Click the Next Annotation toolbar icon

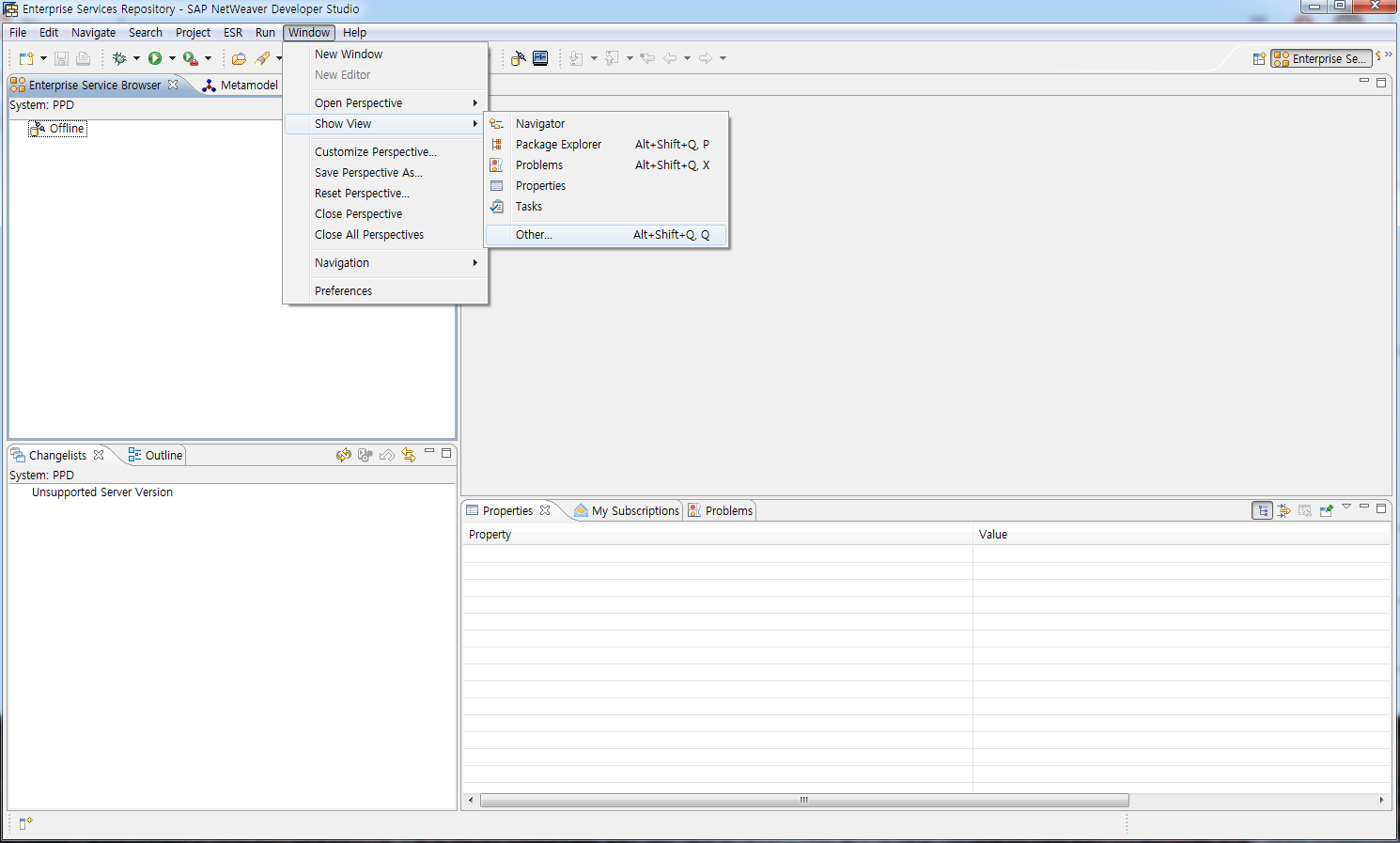[x=576, y=58]
